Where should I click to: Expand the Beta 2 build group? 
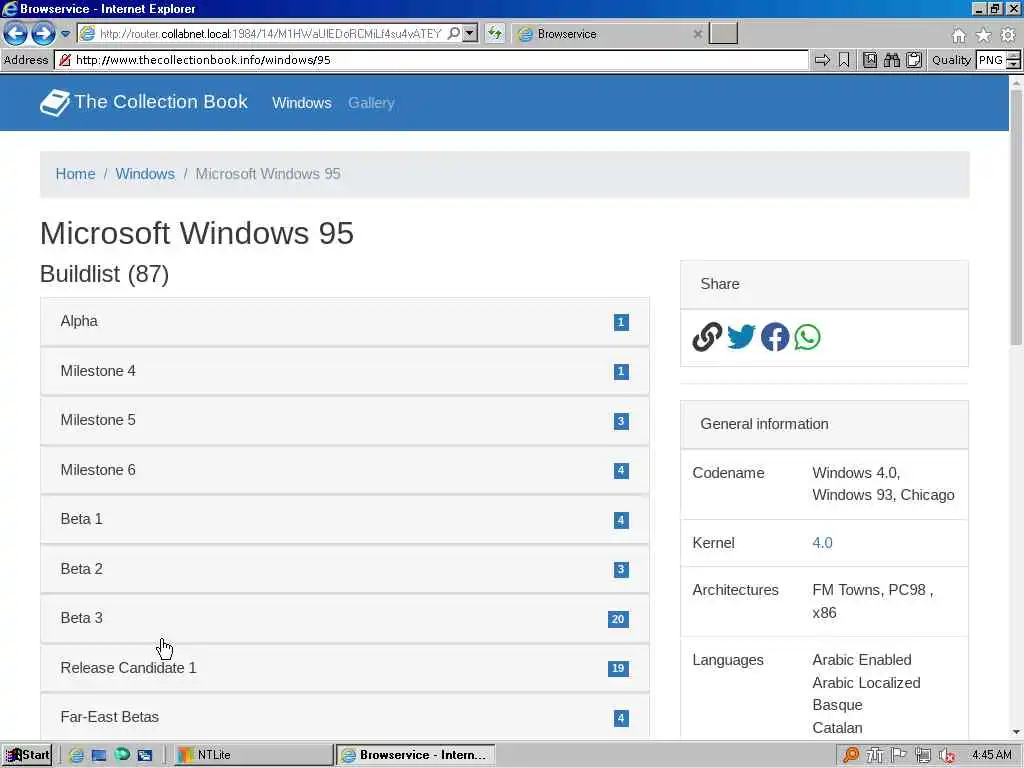[x=345, y=569]
